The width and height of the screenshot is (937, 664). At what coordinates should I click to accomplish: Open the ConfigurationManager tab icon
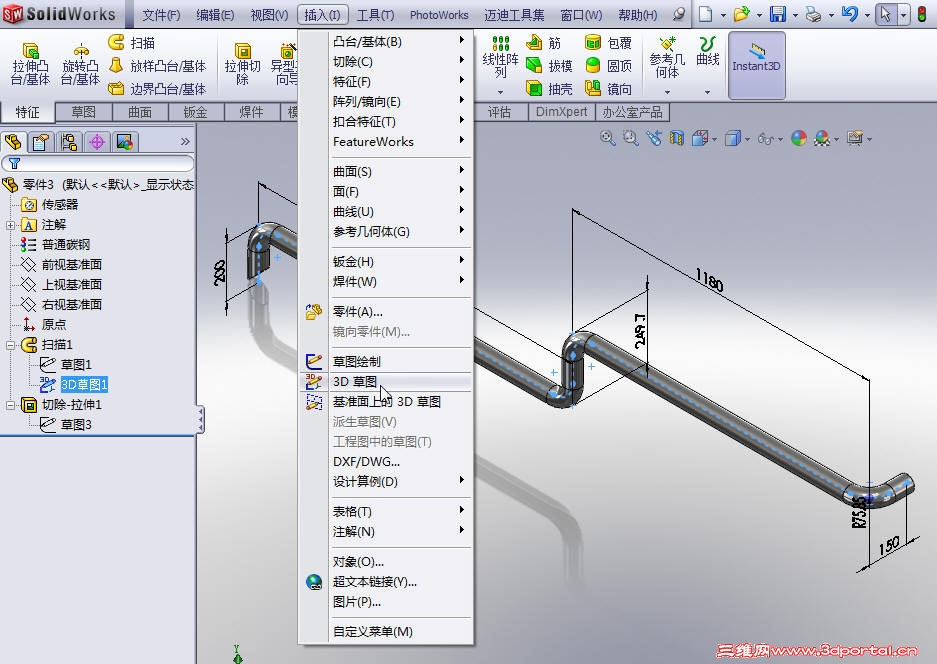pos(69,142)
